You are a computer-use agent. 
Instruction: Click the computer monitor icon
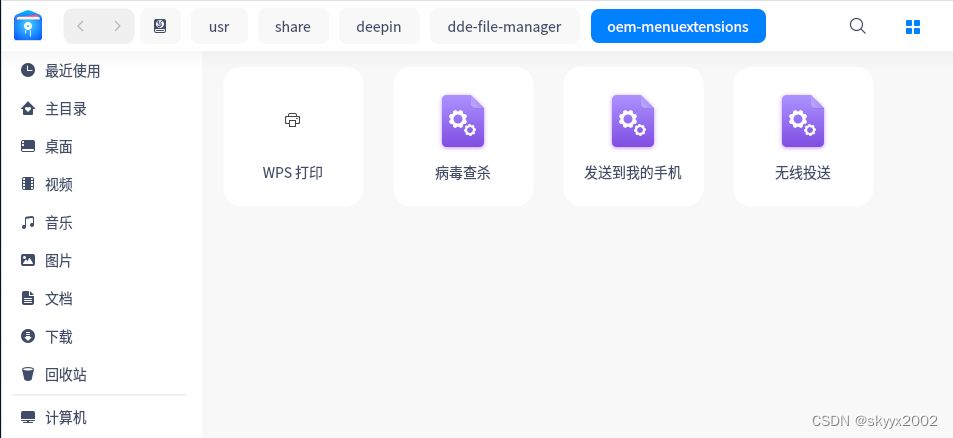(28, 417)
